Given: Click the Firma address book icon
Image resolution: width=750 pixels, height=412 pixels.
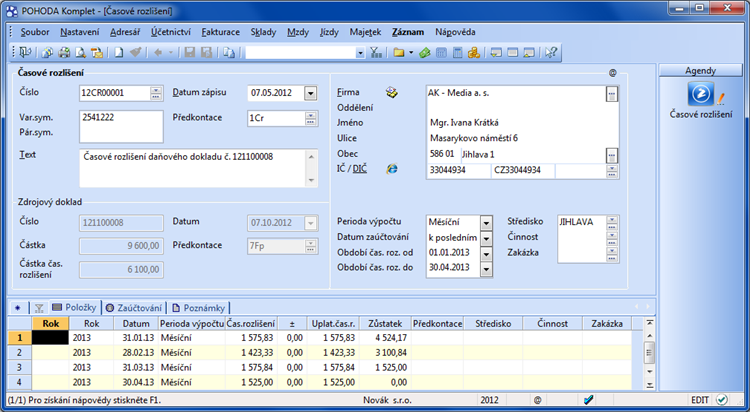Looking at the screenshot, I should pos(392,92).
